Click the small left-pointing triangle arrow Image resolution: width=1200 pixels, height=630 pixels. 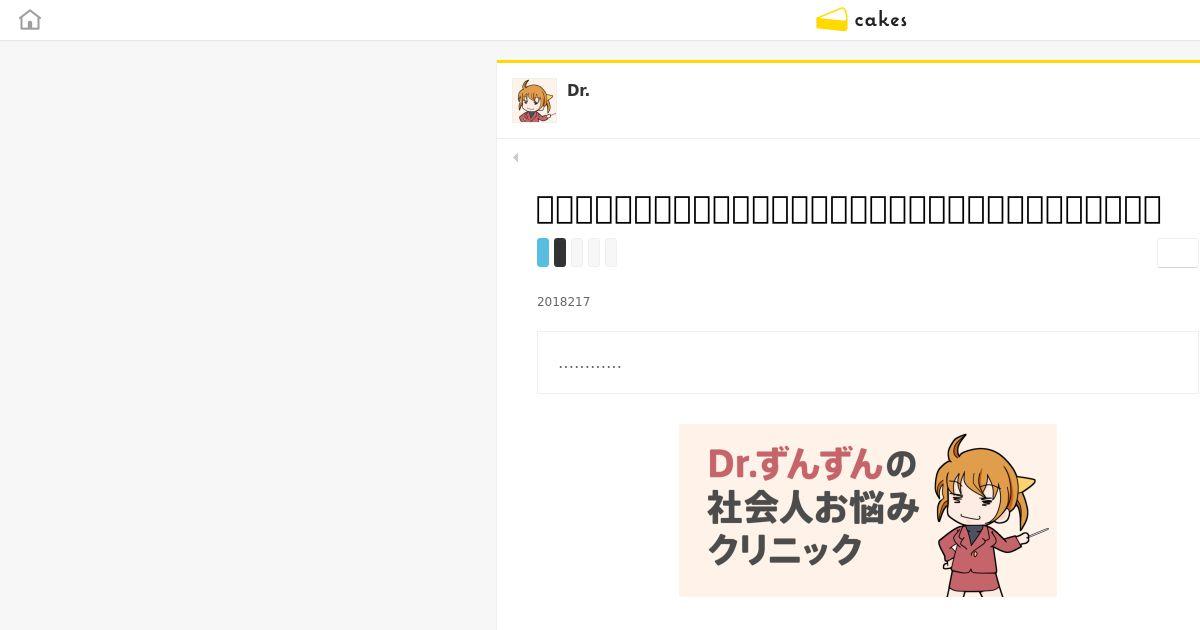point(515,157)
